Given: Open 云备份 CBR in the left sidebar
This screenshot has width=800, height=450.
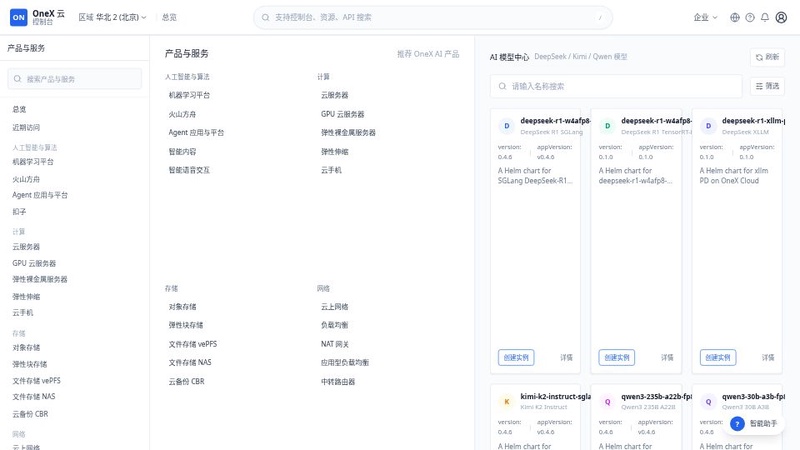Looking at the screenshot, I should [x=30, y=414].
